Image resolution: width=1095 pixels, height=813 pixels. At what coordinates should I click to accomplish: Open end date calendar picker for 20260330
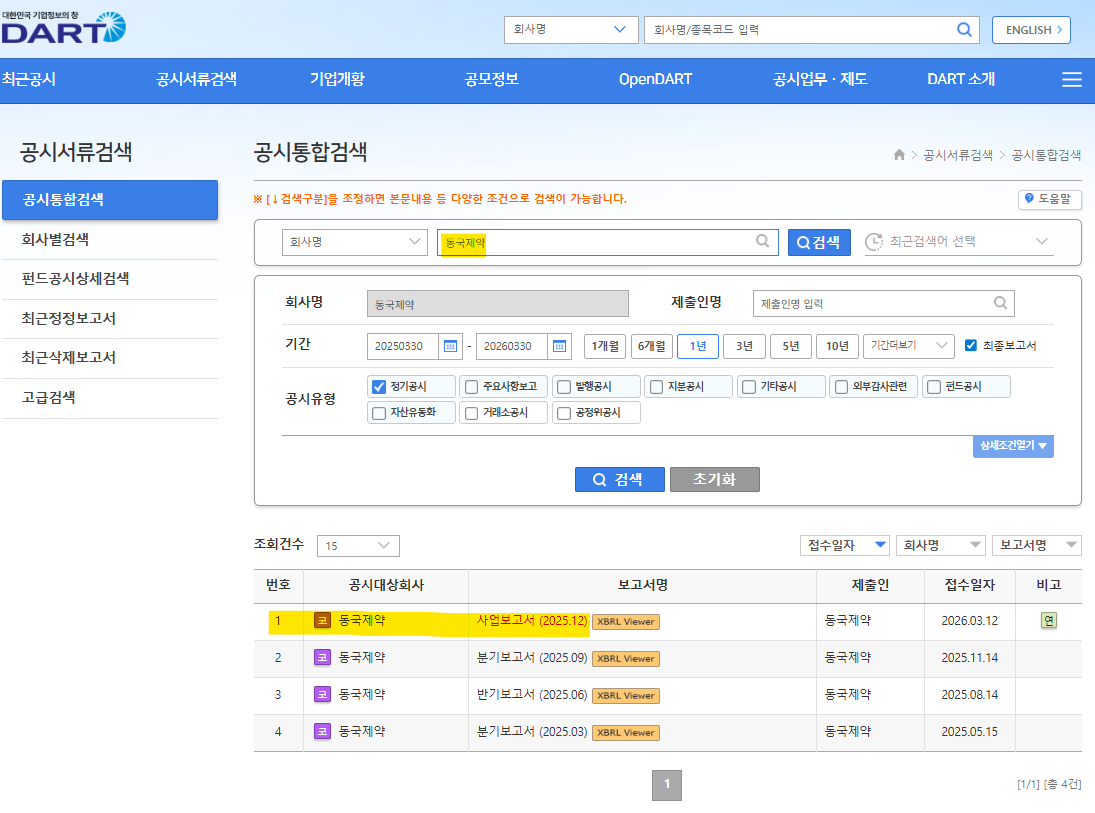[559, 346]
